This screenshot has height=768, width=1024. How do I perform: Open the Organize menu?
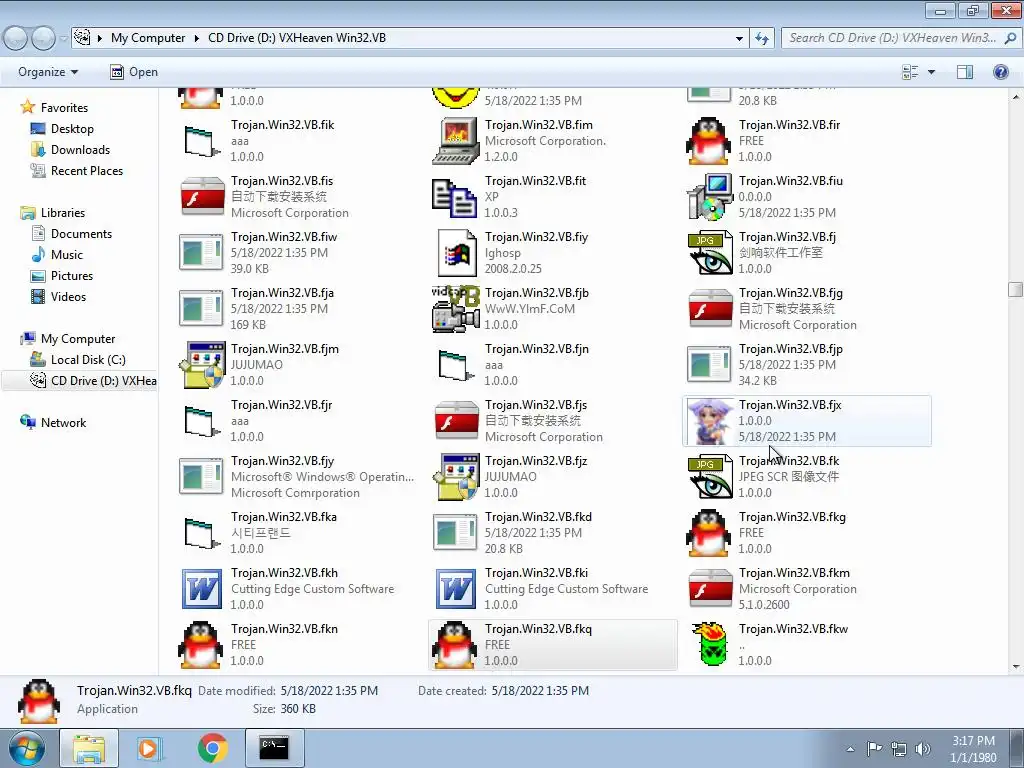point(48,72)
